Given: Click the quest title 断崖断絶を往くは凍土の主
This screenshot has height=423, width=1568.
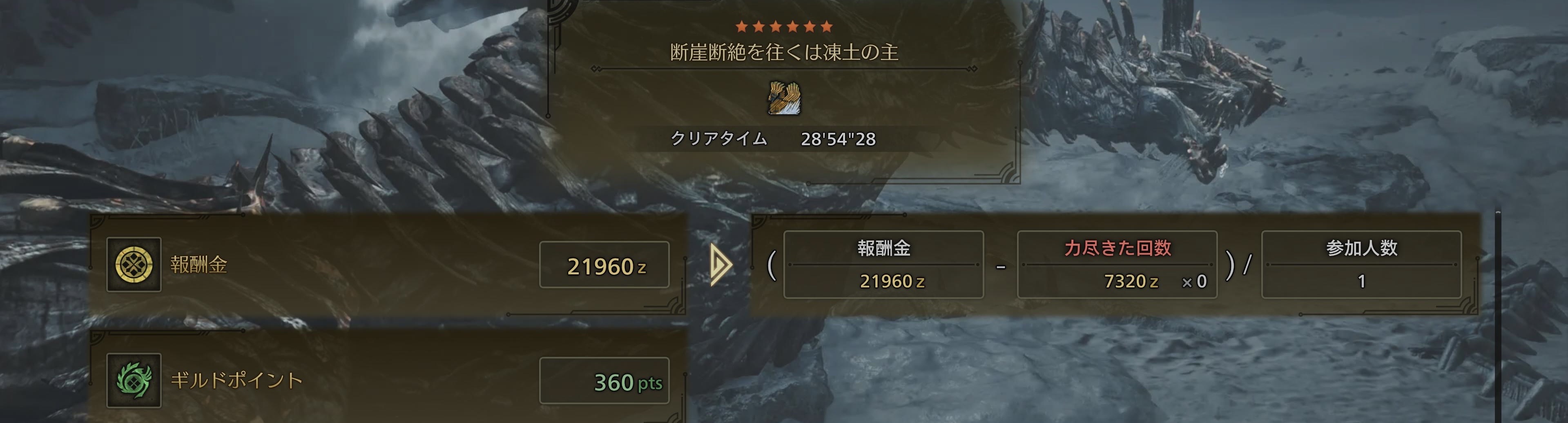Looking at the screenshot, I should pos(784,52).
